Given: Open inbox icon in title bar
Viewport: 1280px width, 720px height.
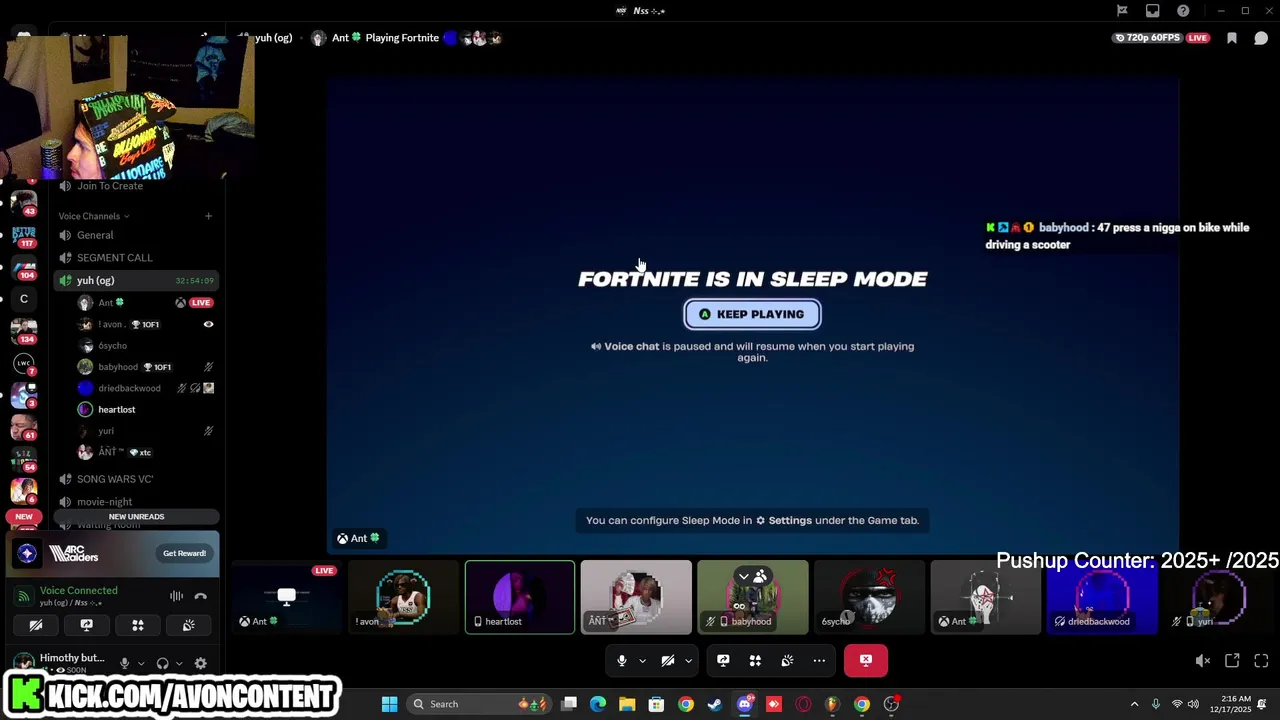Looking at the screenshot, I should tap(1153, 11).
